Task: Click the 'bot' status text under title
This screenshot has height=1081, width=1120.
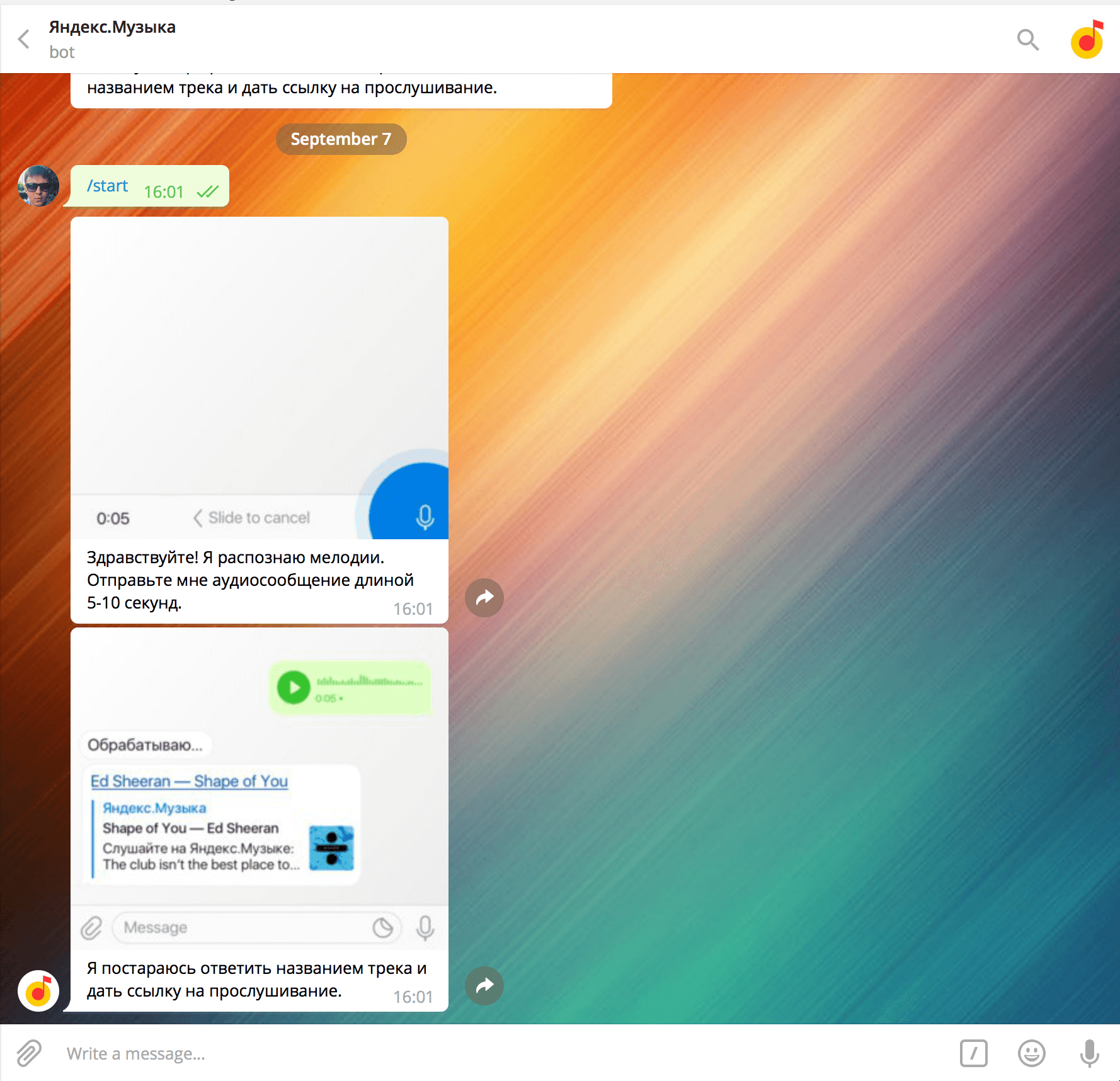Action: [62, 52]
